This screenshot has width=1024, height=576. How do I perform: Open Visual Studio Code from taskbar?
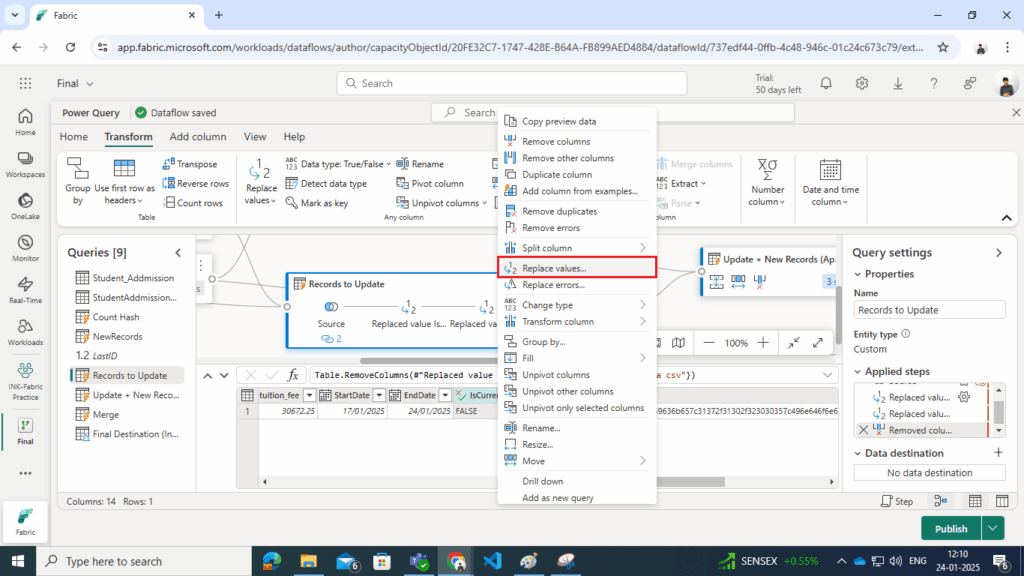(492, 561)
